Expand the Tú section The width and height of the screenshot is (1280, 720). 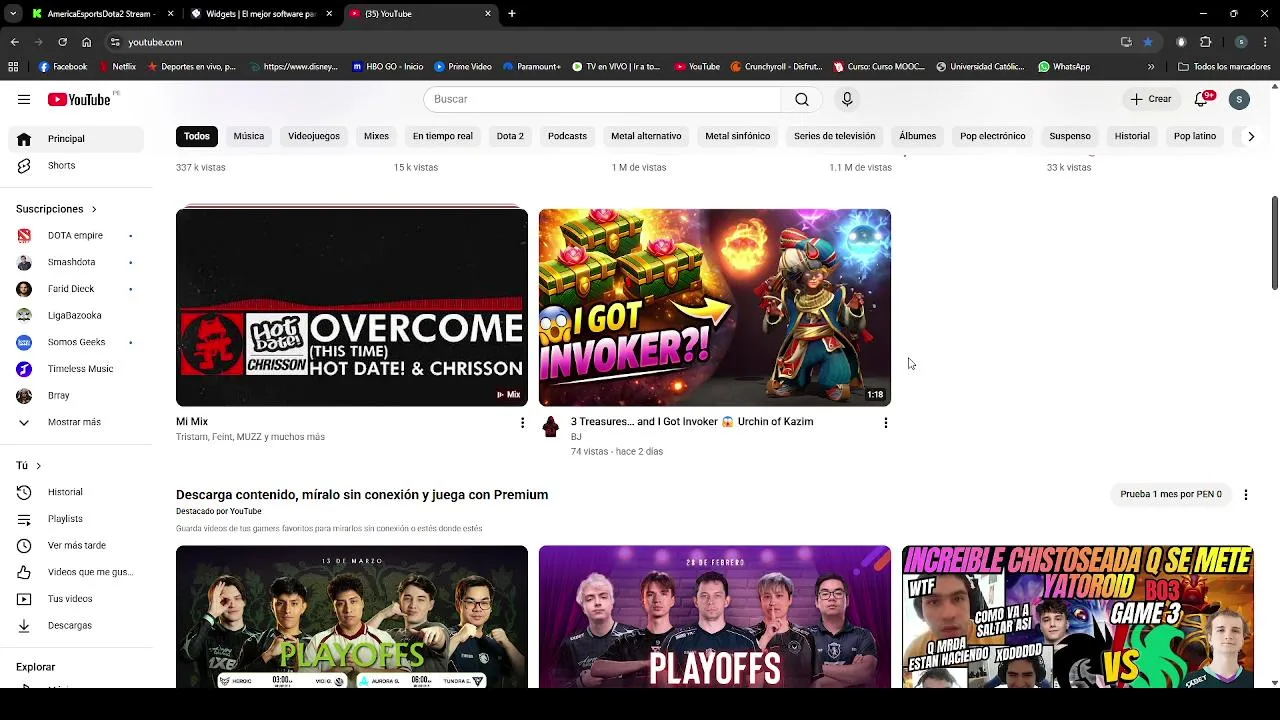pos(29,465)
